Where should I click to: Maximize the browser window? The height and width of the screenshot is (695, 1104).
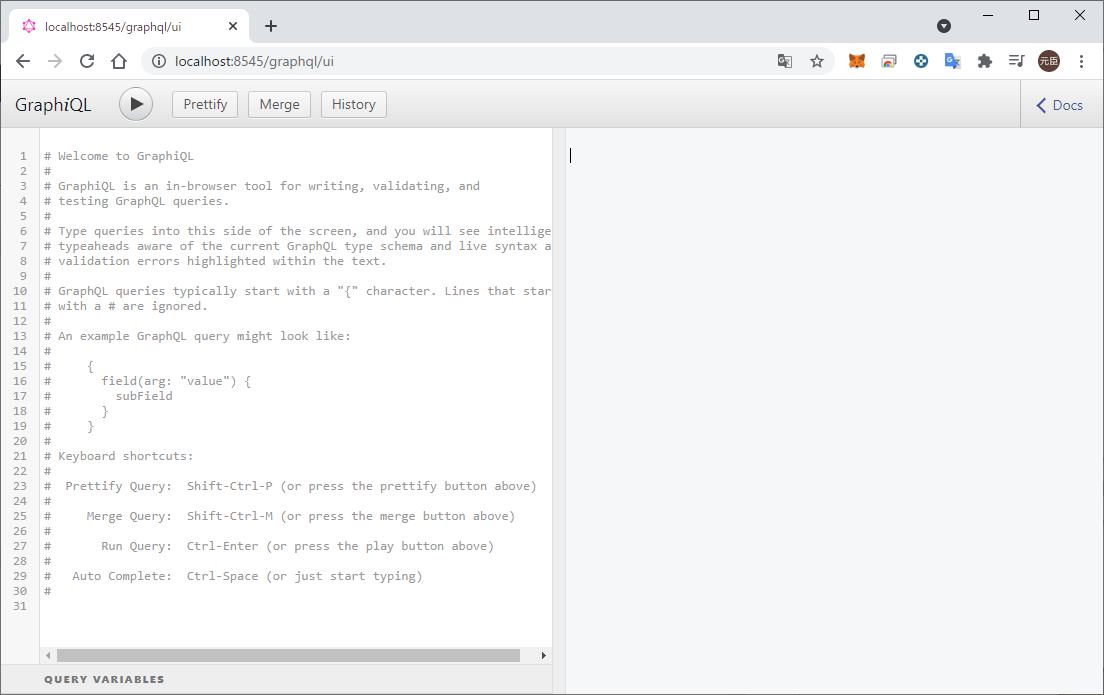[x=1034, y=15]
